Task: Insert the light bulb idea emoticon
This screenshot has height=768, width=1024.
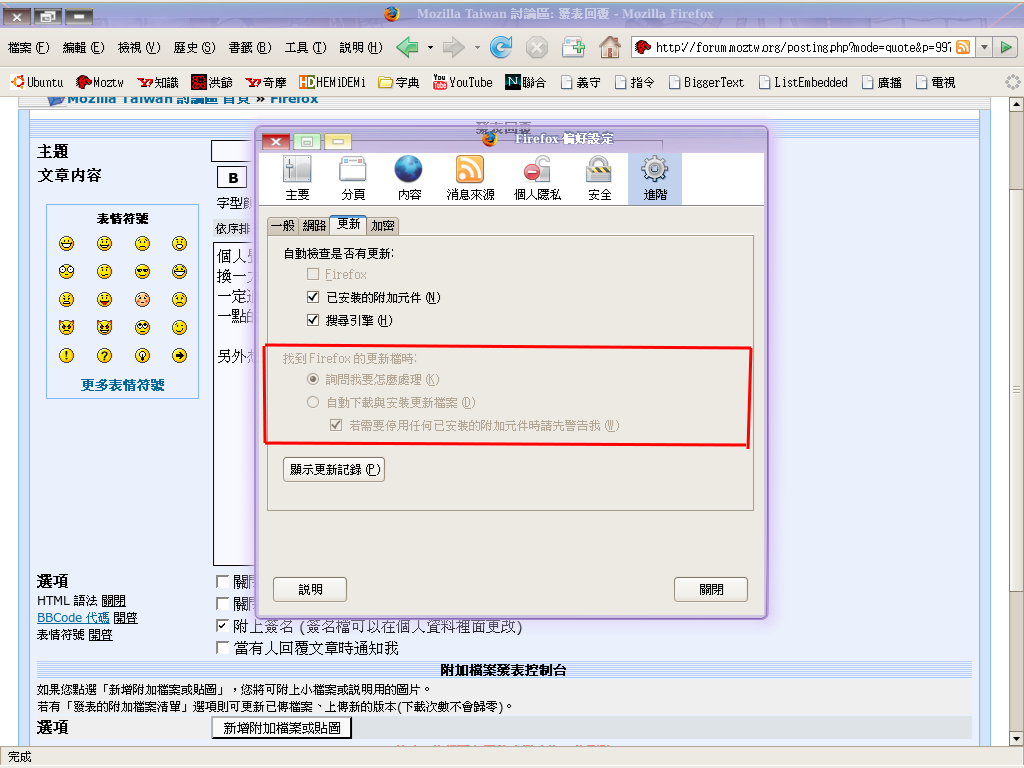Action: click(x=142, y=355)
